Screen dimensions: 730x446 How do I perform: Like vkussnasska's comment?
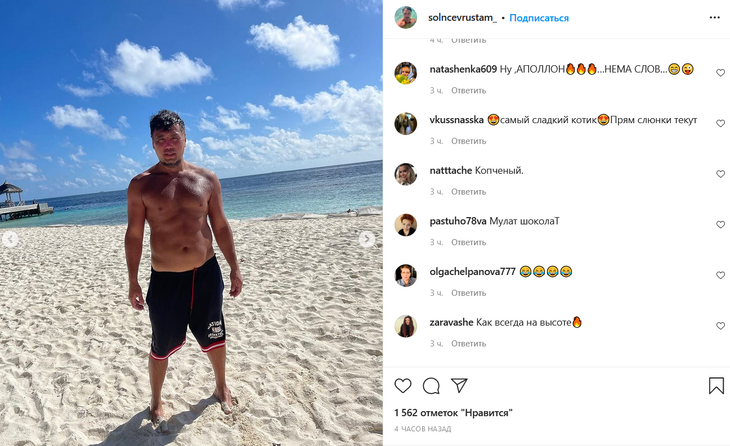click(x=720, y=124)
